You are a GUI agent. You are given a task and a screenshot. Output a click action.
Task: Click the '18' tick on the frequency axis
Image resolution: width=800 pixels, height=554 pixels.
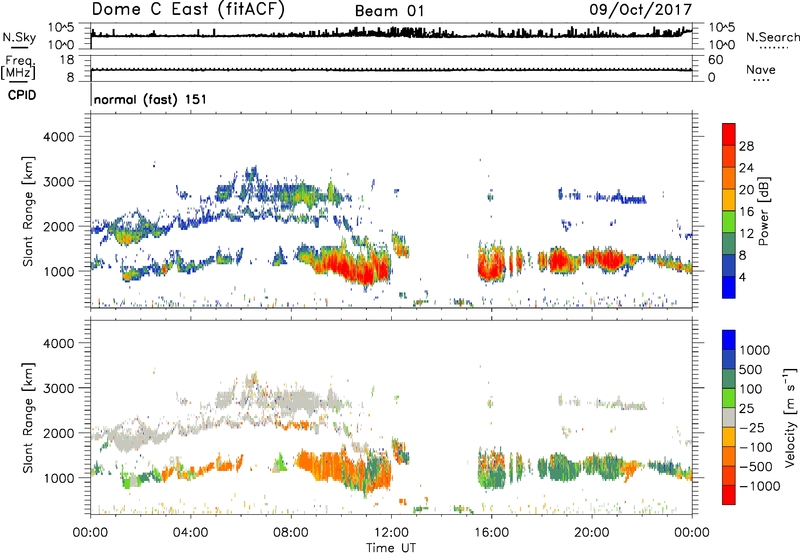pos(66,60)
